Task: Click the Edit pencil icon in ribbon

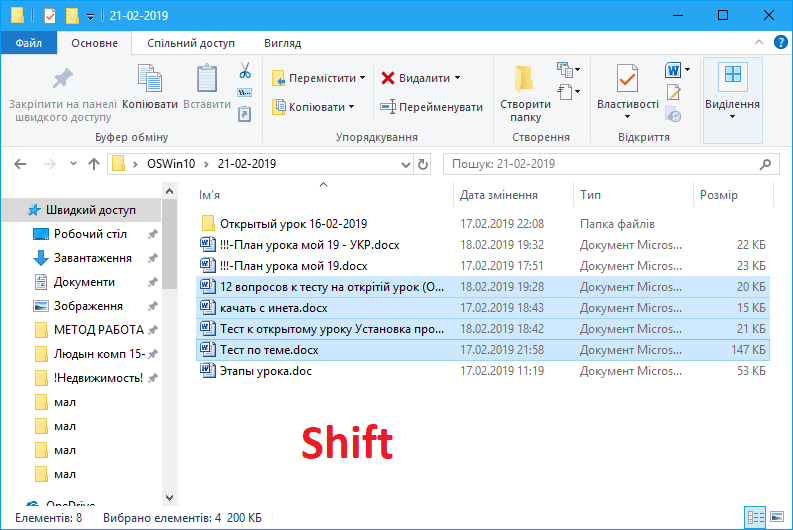Action: 673,93
